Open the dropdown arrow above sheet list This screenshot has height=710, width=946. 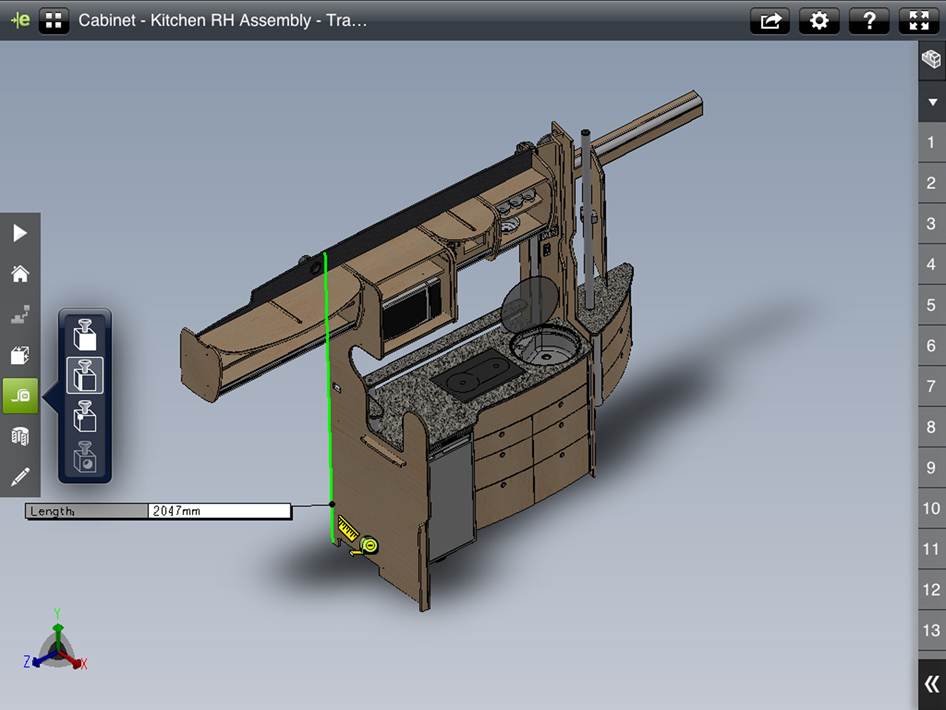[x=931, y=101]
